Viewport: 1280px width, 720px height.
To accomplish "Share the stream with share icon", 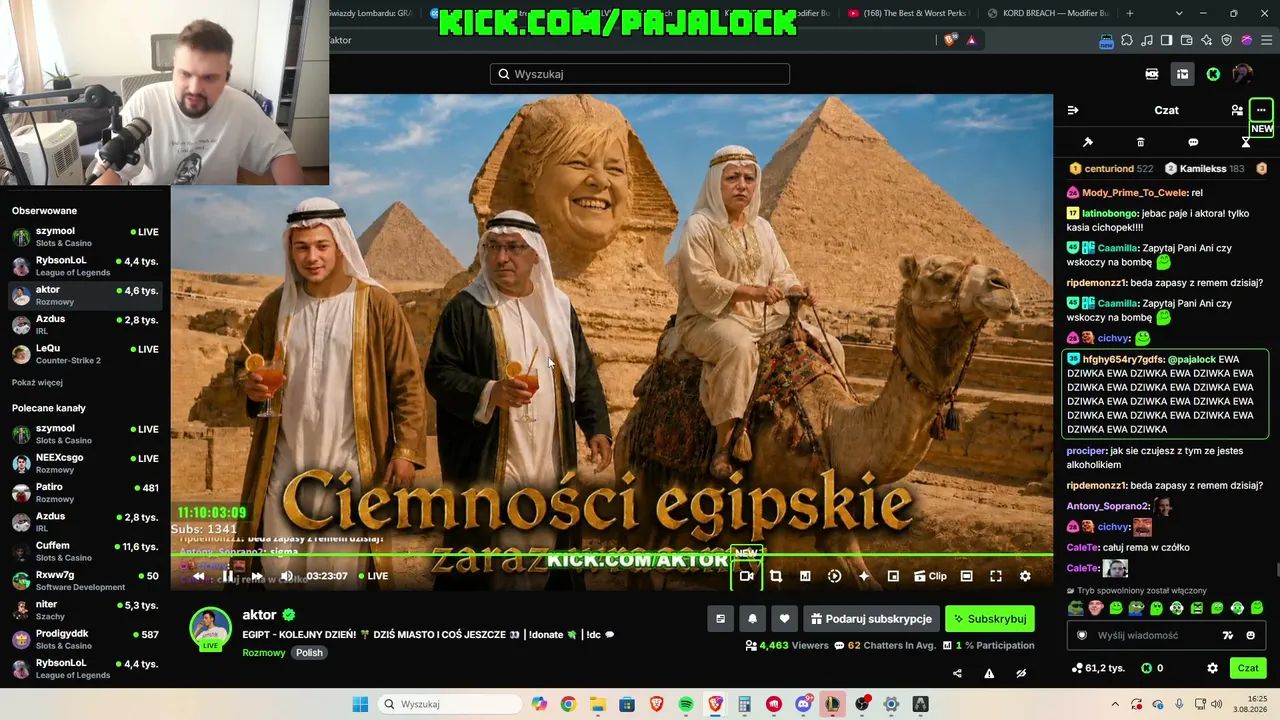I will click(x=957, y=673).
